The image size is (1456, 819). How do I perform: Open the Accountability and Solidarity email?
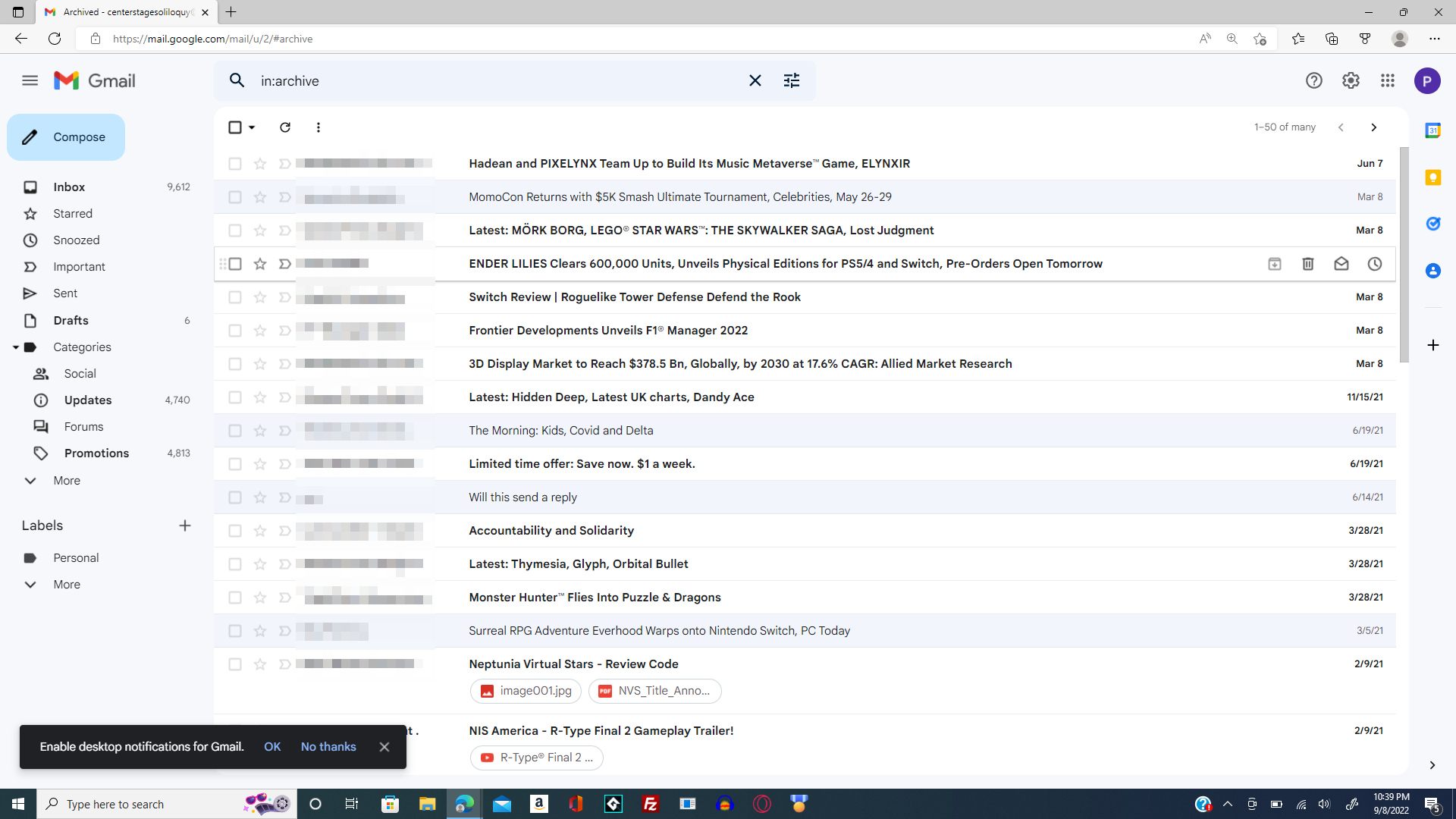[x=805, y=531]
